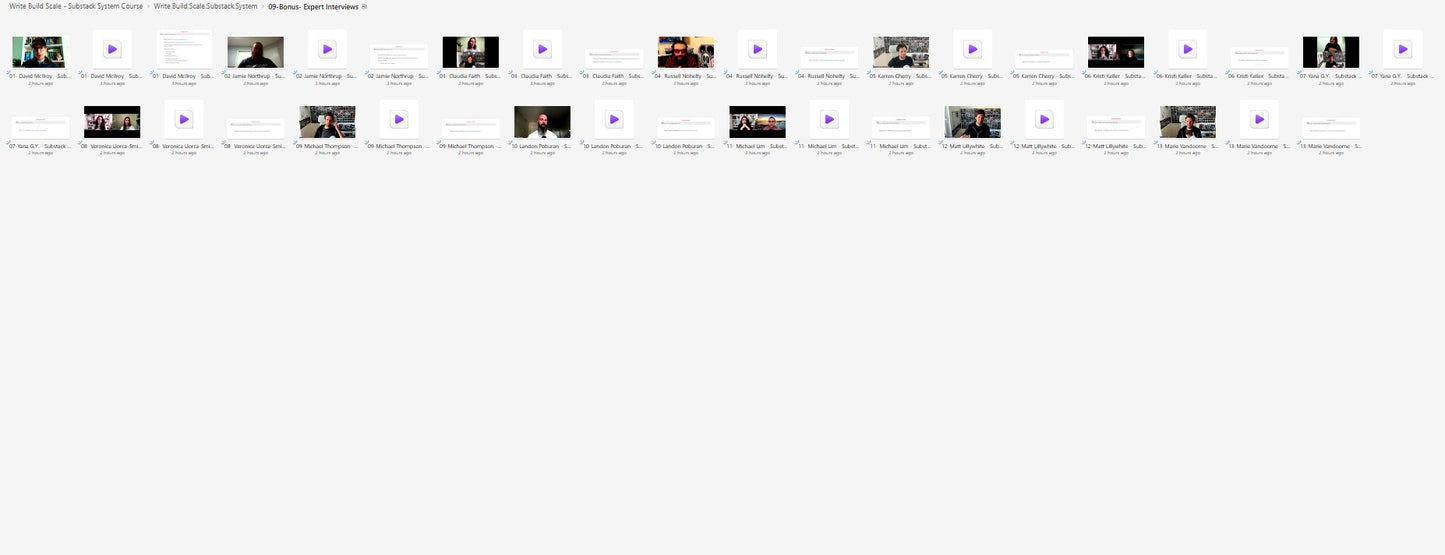Select the David McIlroy video thumbnail
The height and width of the screenshot is (555, 1445).
(38, 52)
